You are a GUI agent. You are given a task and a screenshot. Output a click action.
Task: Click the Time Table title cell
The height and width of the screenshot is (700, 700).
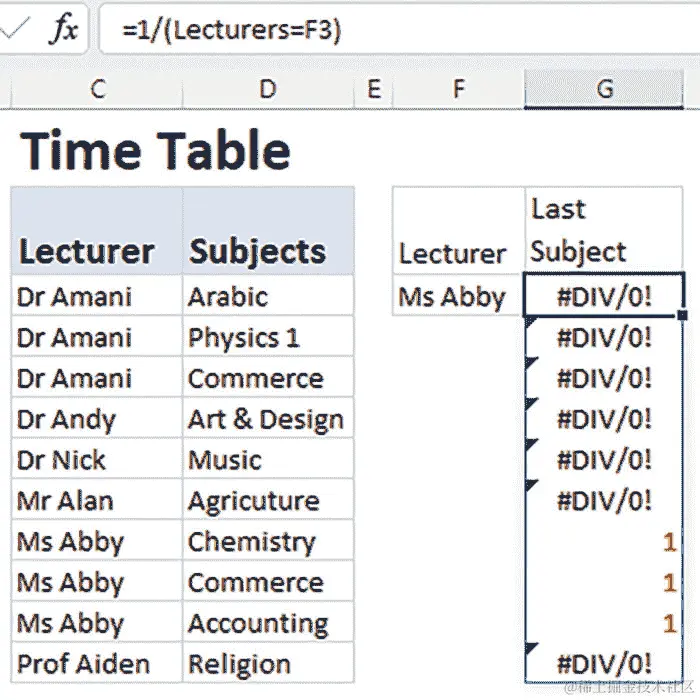tap(156, 151)
